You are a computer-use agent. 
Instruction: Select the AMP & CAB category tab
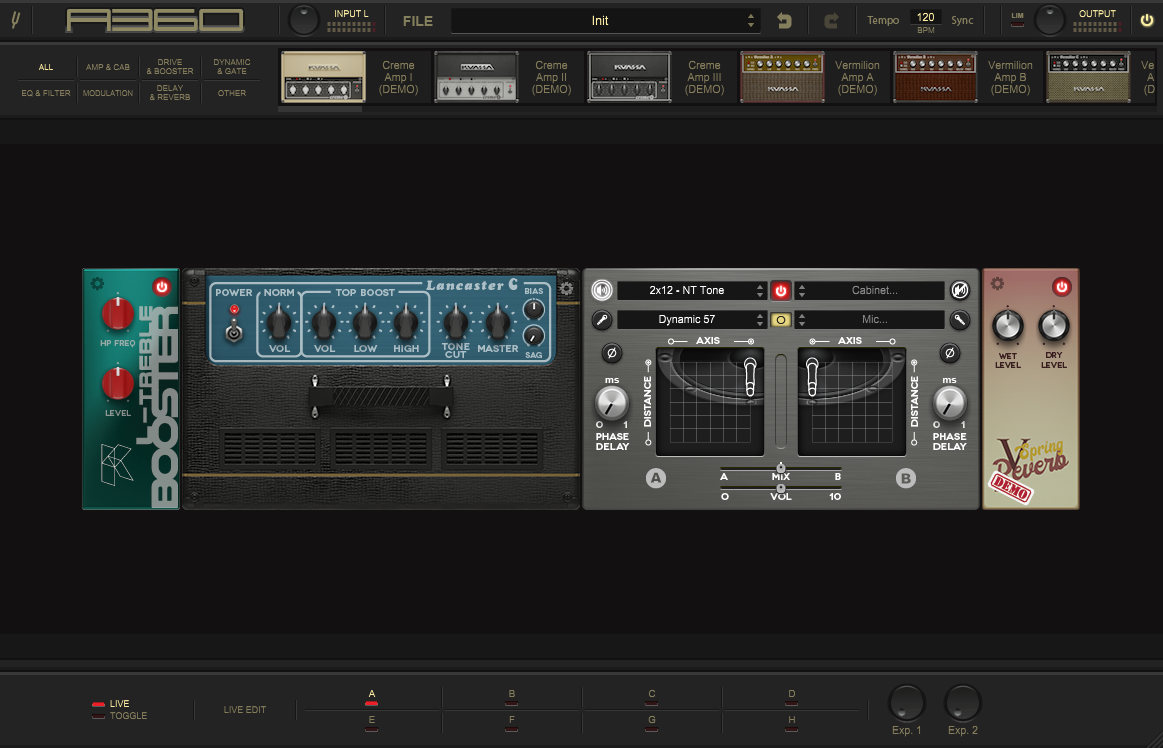[x=108, y=67]
